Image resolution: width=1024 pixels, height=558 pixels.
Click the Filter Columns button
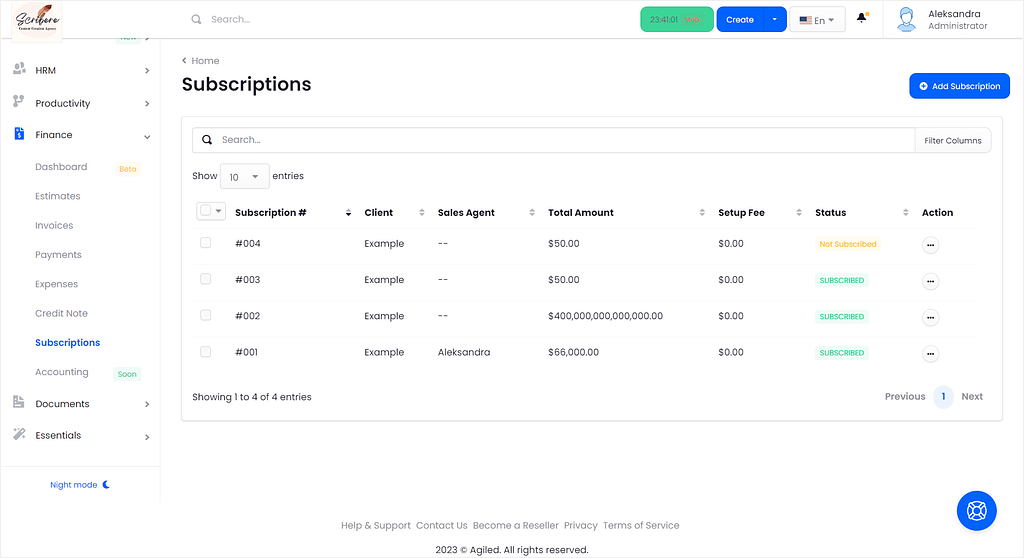pos(953,140)
